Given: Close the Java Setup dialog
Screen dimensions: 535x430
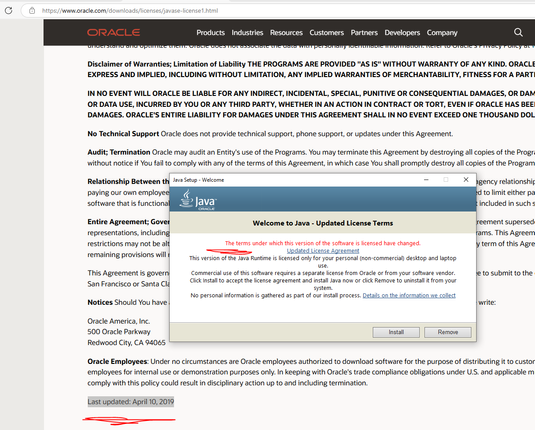Looking at the screenshot, I should coord(466,180).
